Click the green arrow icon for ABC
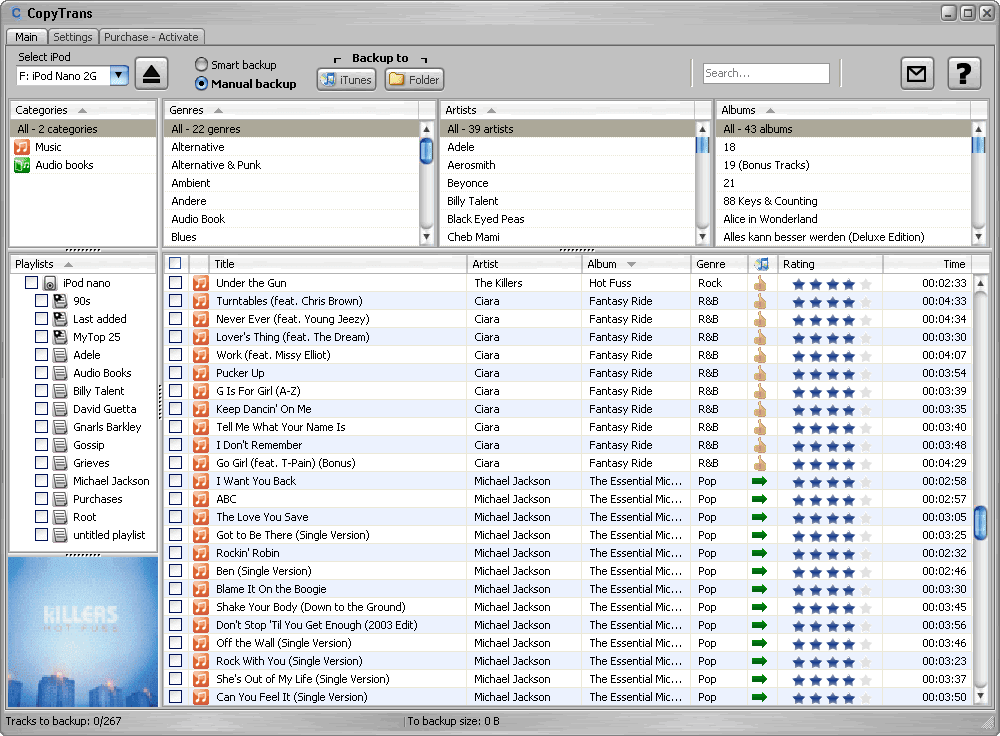This screenshot has width=1000, height=736. (x=760, y=499)
